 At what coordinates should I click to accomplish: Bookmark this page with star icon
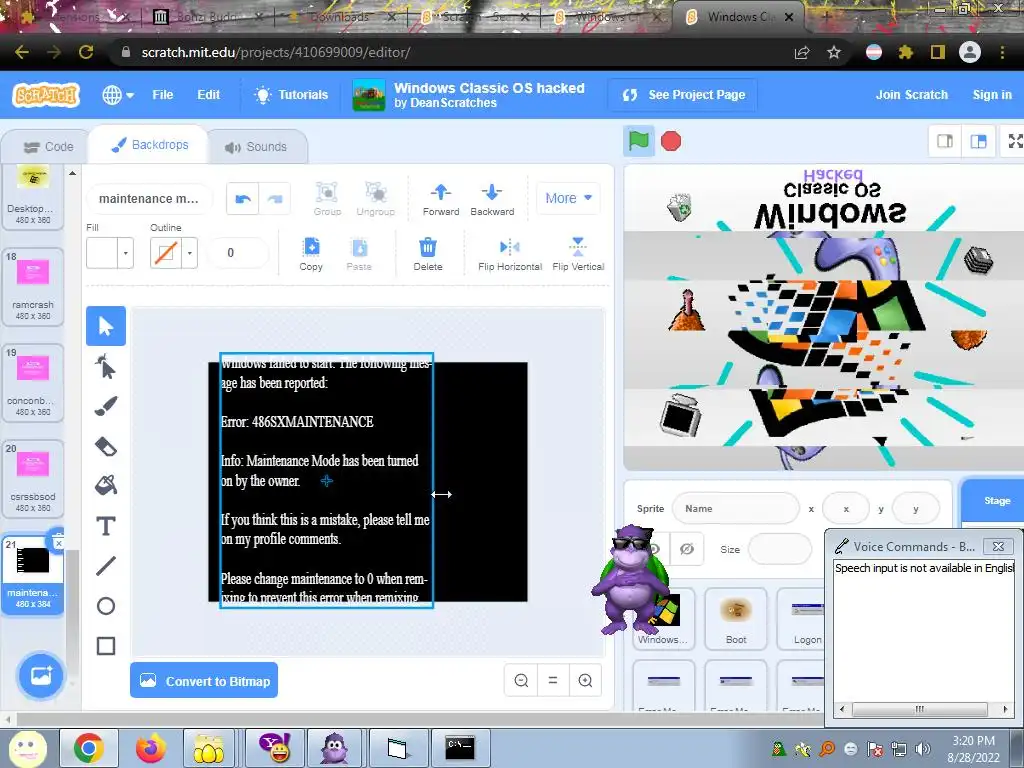(834, 52)
